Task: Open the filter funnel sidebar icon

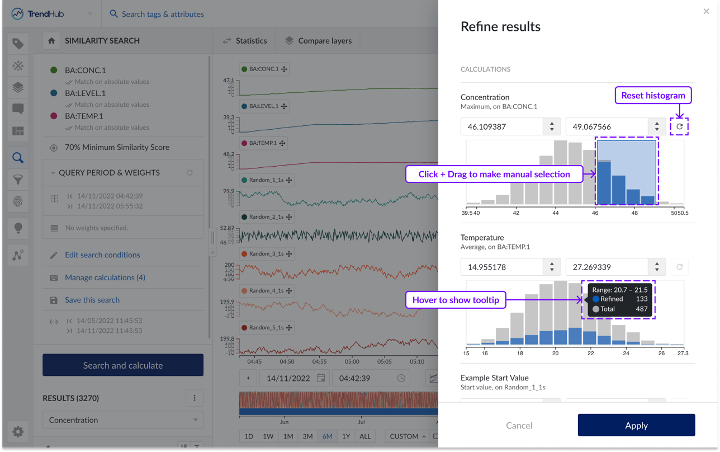Action: tap(18, 180)
